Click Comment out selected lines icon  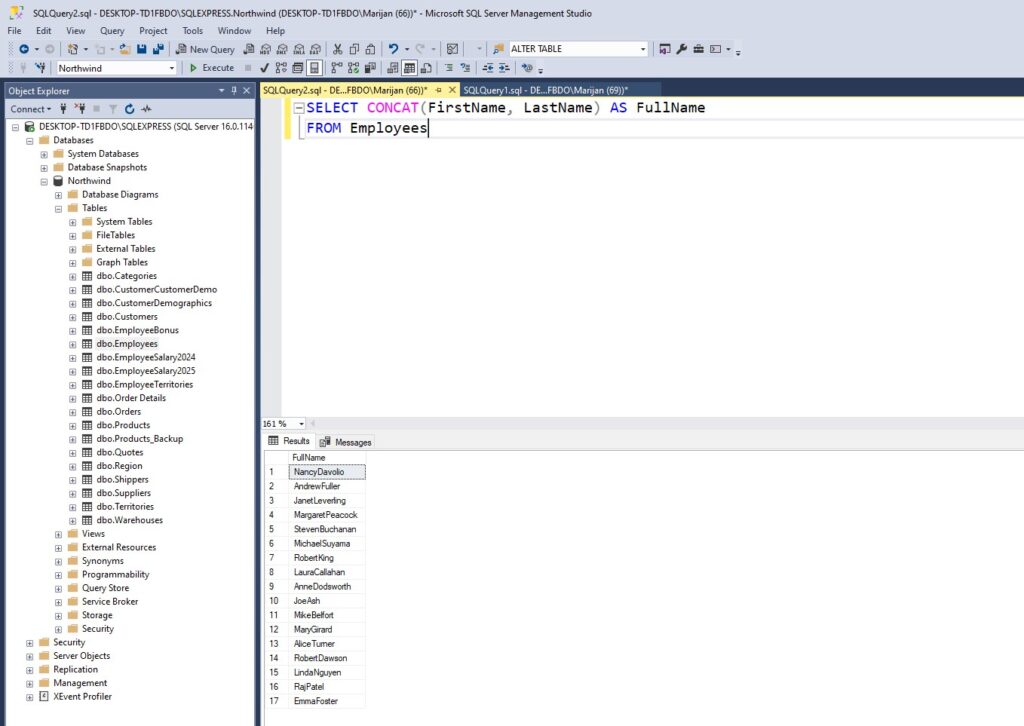click(449, 68)
